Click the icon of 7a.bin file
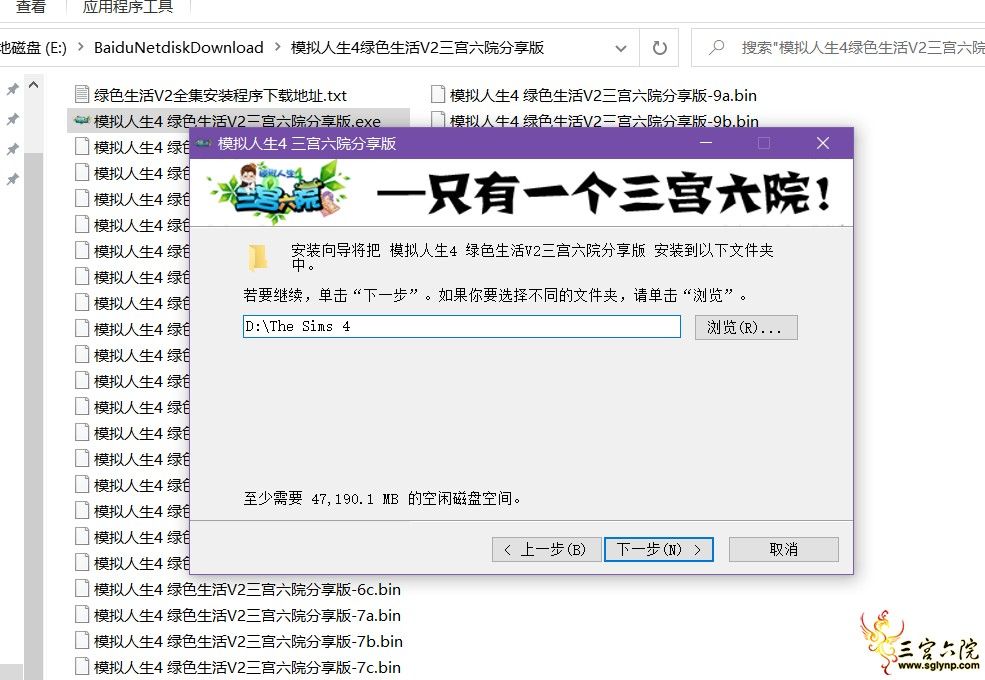Viewport: 985px width, 680px height. tap(82, 615)
